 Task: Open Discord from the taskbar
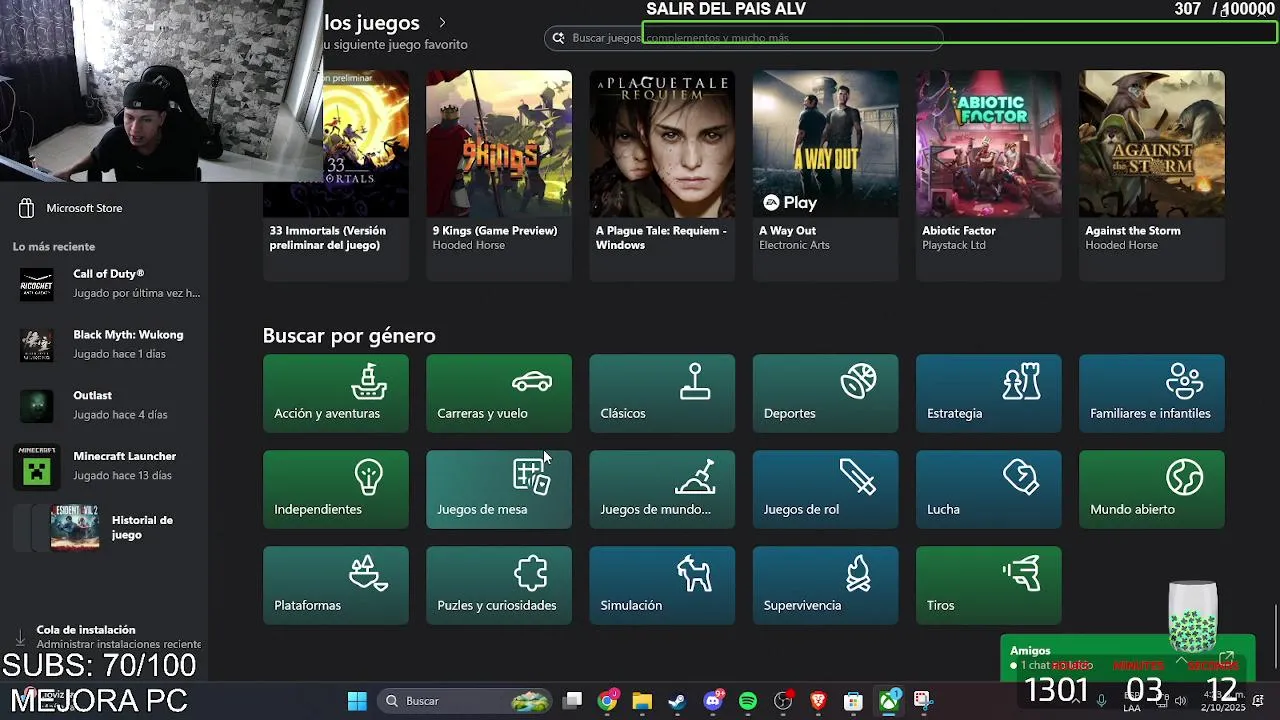click(x=713, y=701)
